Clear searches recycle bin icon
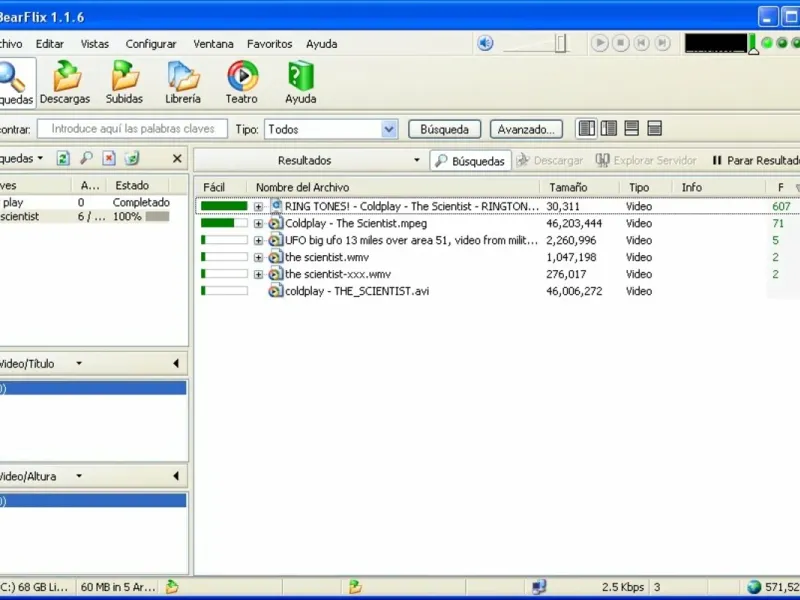This screenshot has height=600, width=800. point(132,159)
